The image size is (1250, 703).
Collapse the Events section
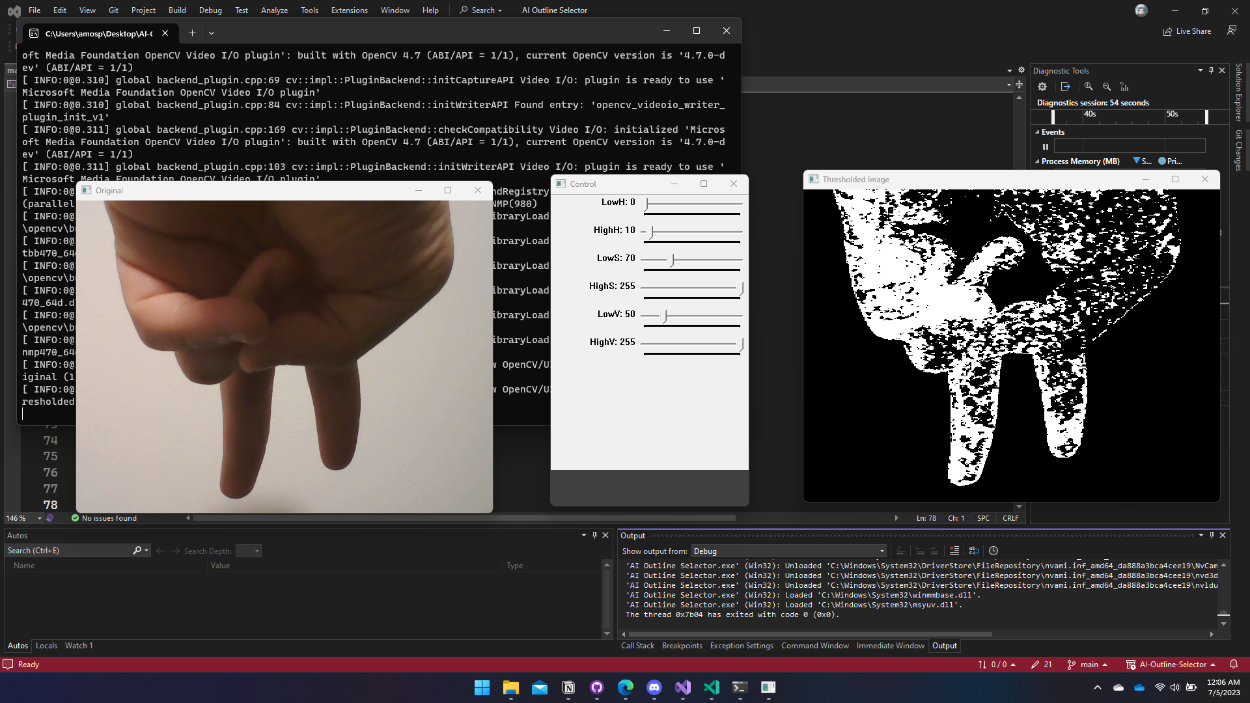point(1036,132)
